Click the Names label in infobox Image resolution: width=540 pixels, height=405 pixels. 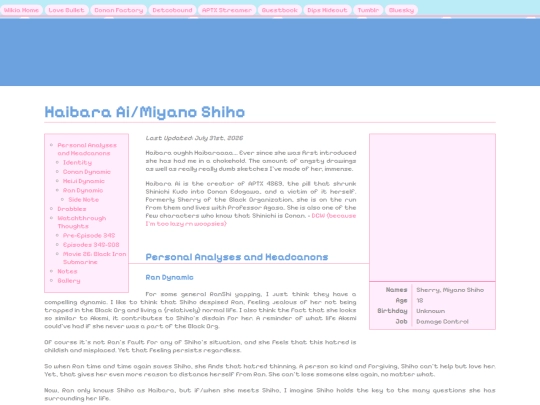pyautogui.click(x=396, y=290)
